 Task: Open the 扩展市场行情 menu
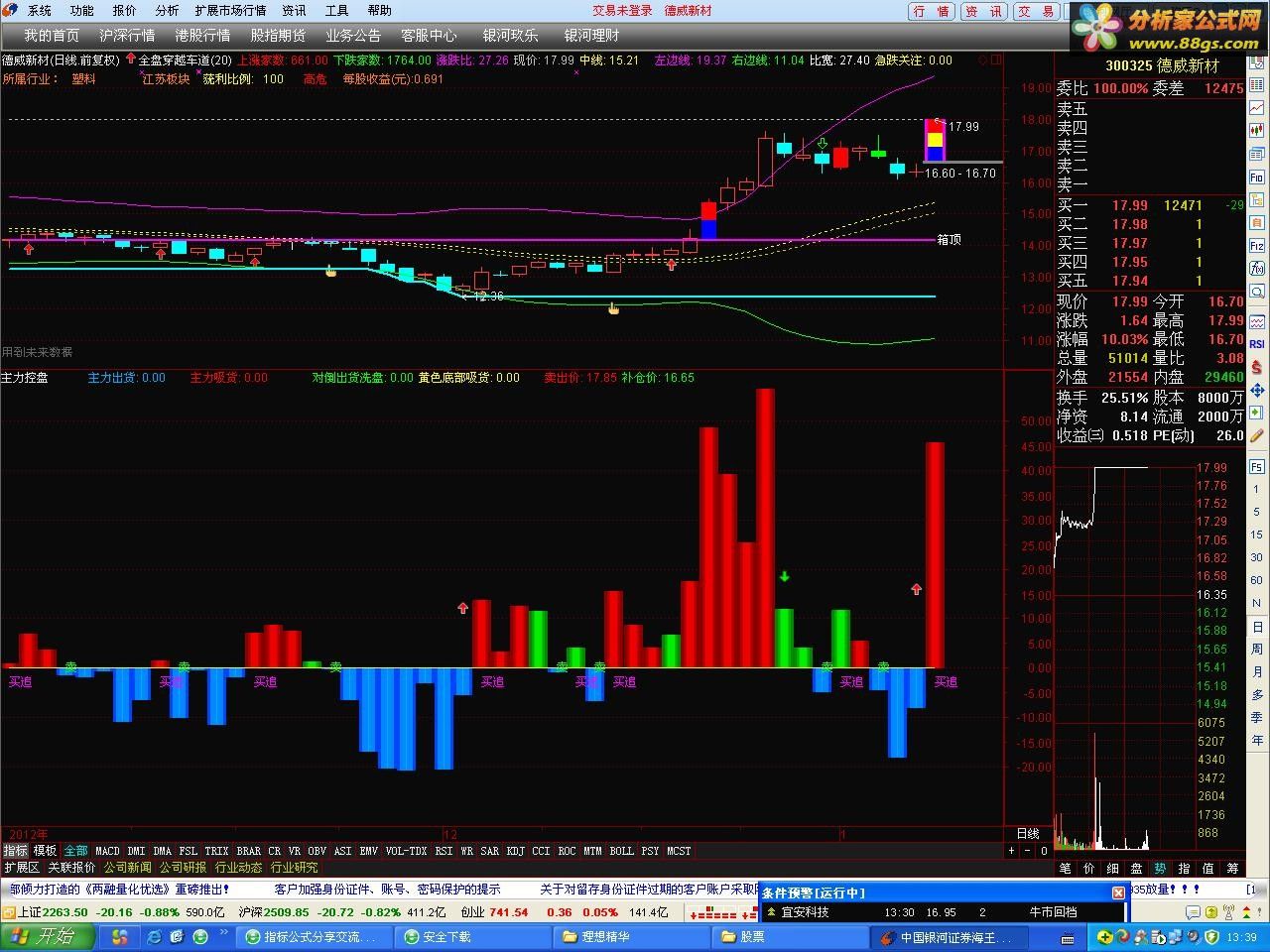point(230,11)
